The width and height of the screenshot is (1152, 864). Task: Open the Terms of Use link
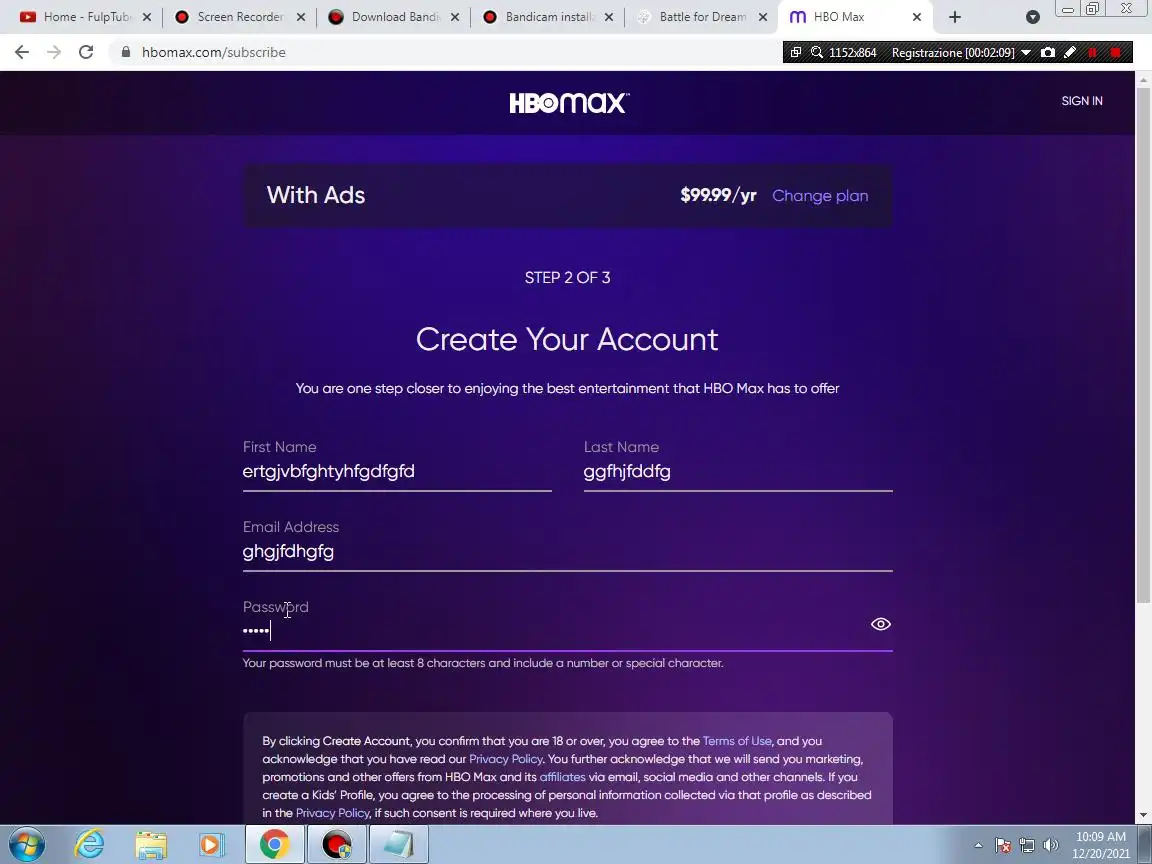737,741
